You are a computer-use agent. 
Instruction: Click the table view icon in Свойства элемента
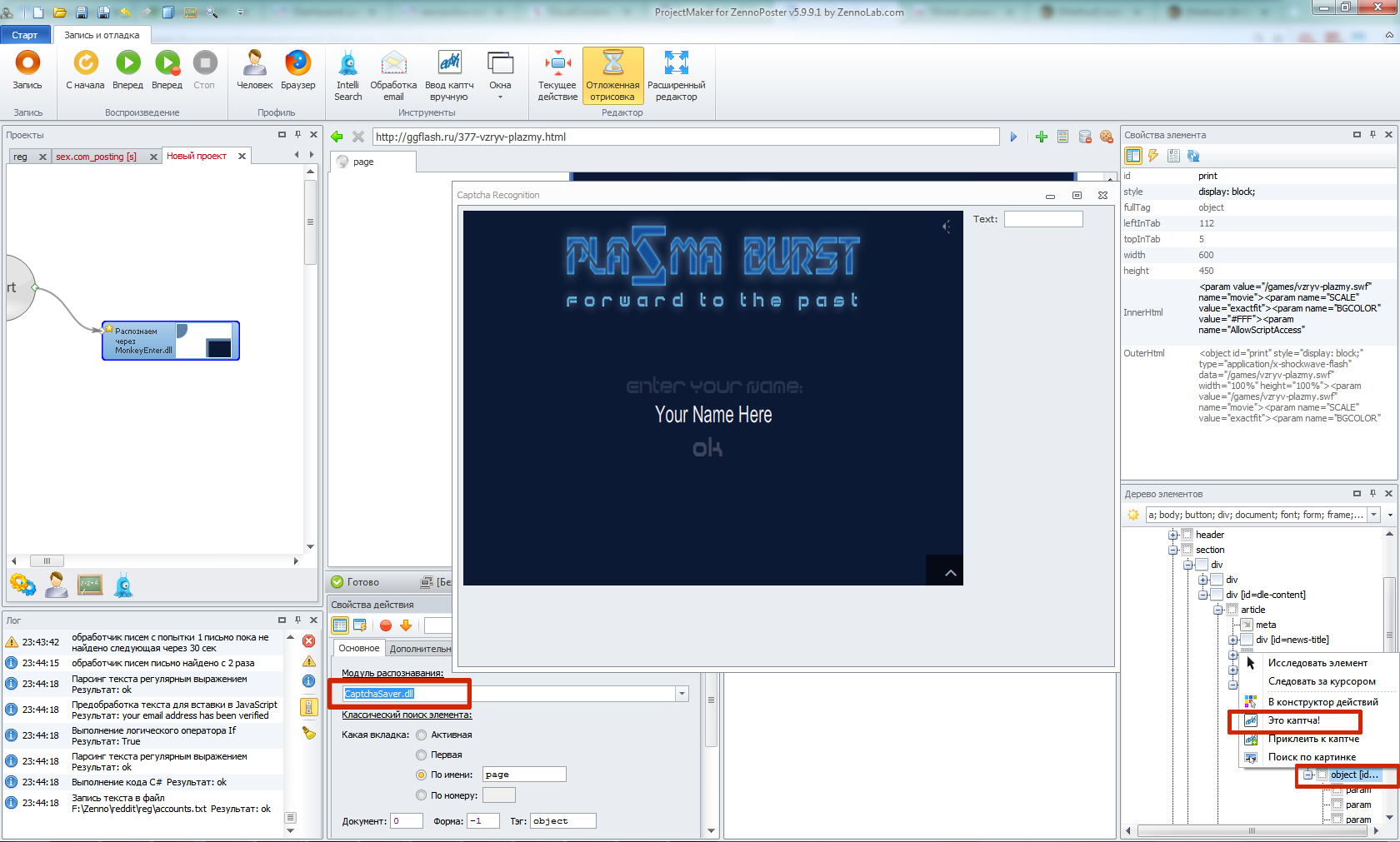pos(1132,156)
